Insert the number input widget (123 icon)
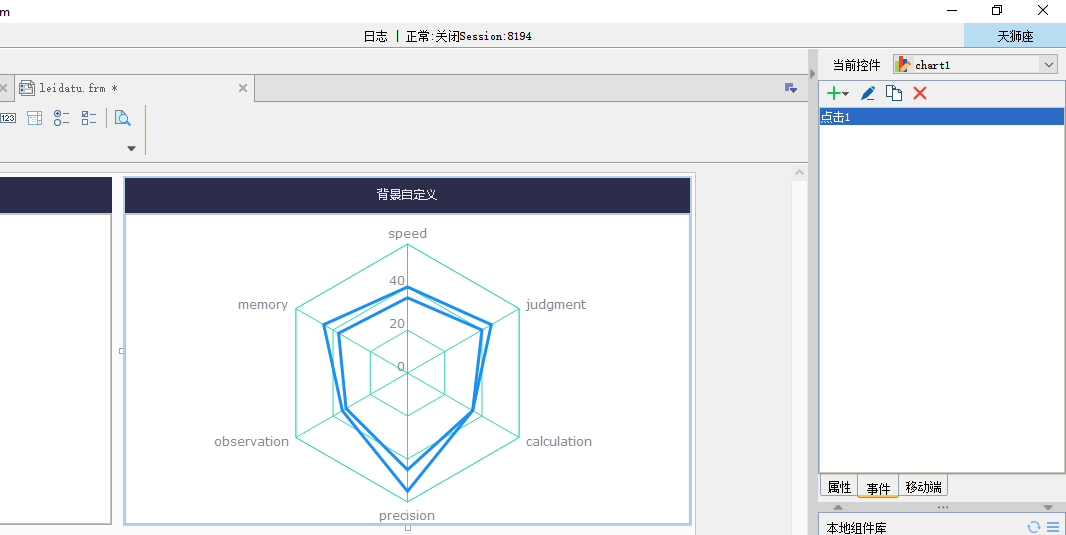The image size is (1066, 535). (7, 118)
